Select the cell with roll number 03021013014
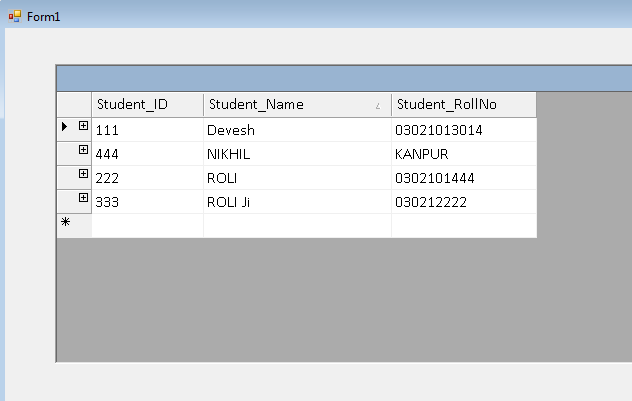 point(463,130)
